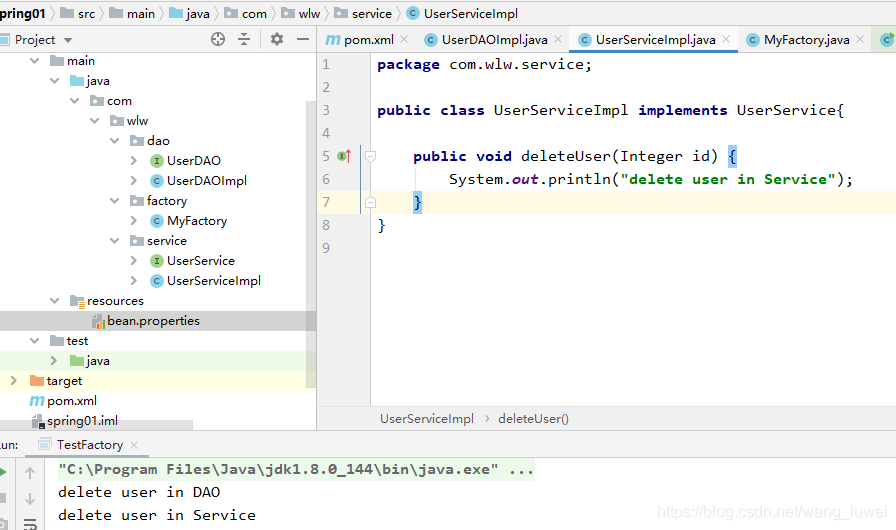This screenshot has height=530, width=896.
Task: Click UserServiceImpl in editor breadcrumb
Action: click(427, 419)
